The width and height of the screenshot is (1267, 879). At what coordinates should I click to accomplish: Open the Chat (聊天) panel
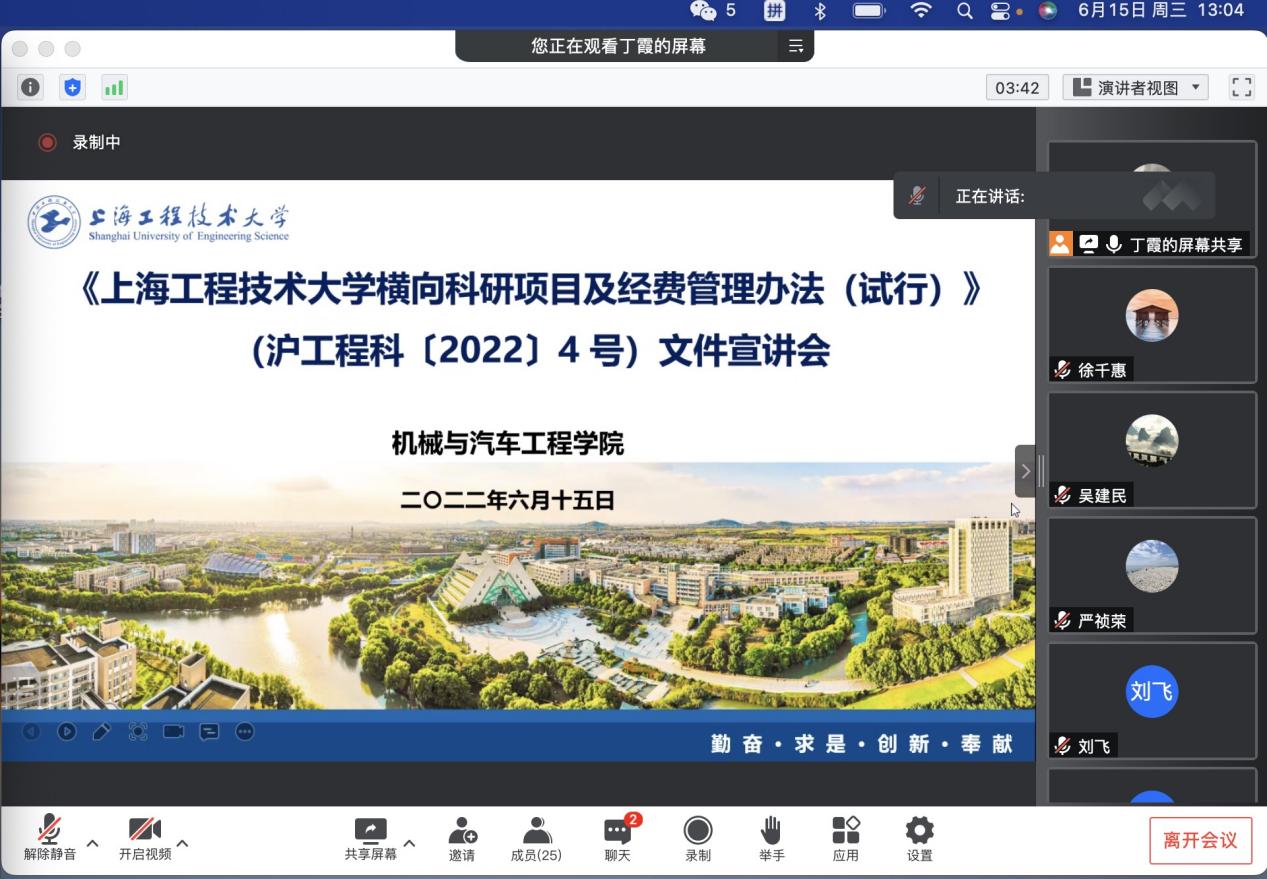(618, 838)
